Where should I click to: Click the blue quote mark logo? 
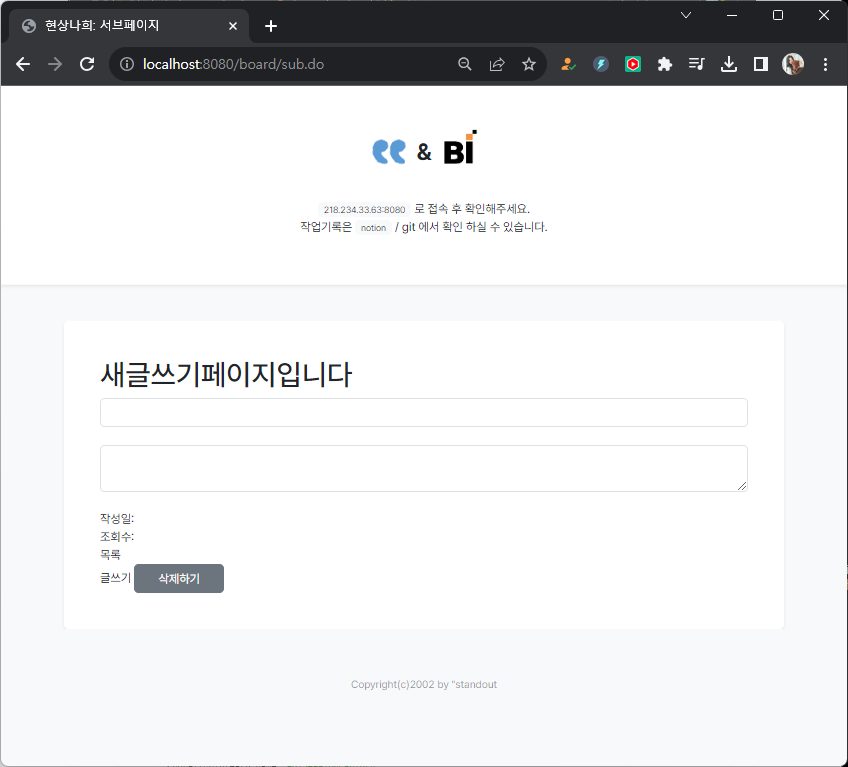389,151
